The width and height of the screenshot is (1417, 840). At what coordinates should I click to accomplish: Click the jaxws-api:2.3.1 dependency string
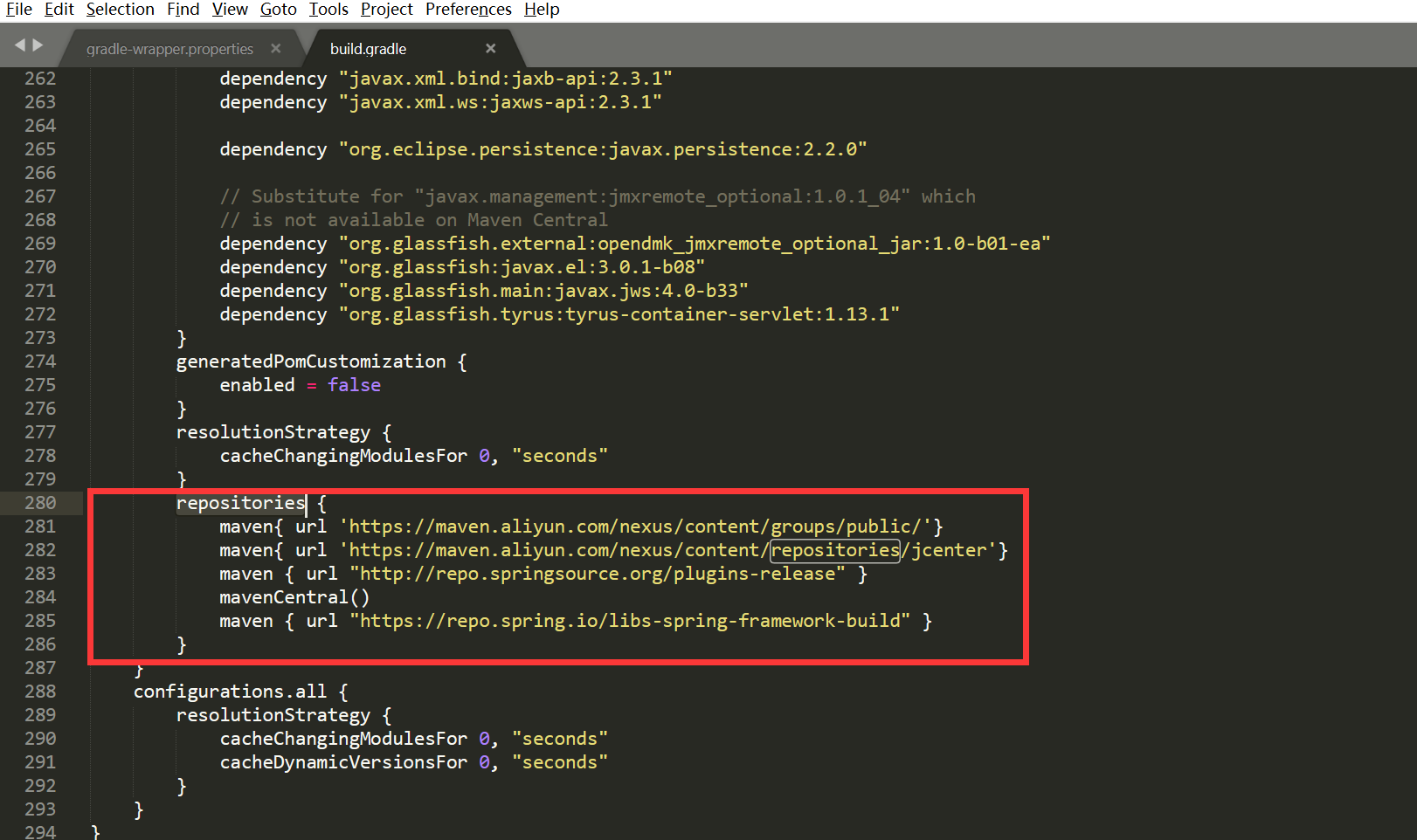pos(500,102)
